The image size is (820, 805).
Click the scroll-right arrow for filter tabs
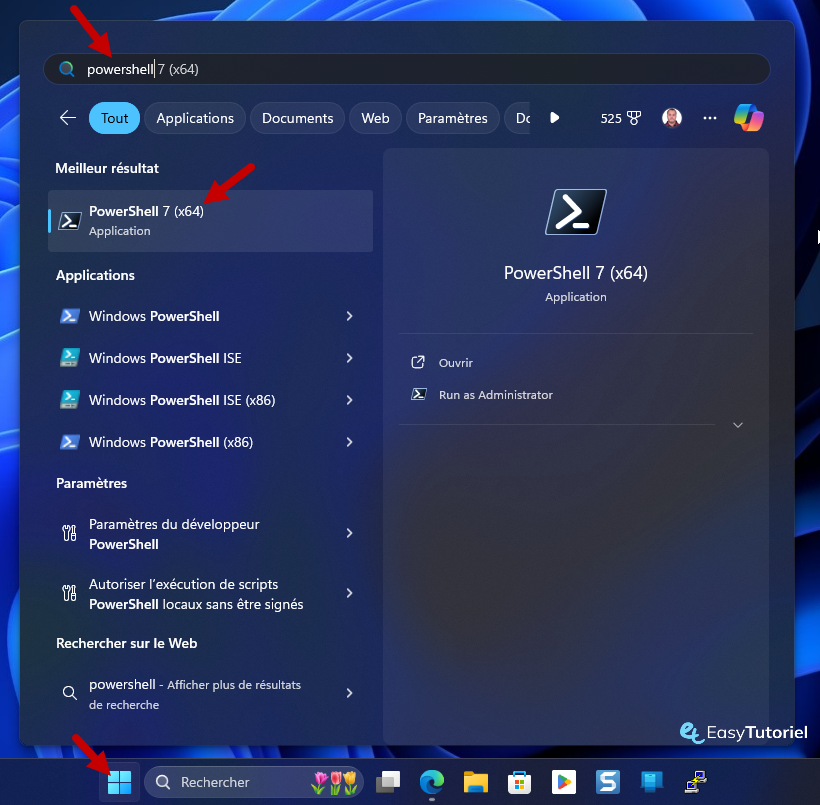(554, 118)
